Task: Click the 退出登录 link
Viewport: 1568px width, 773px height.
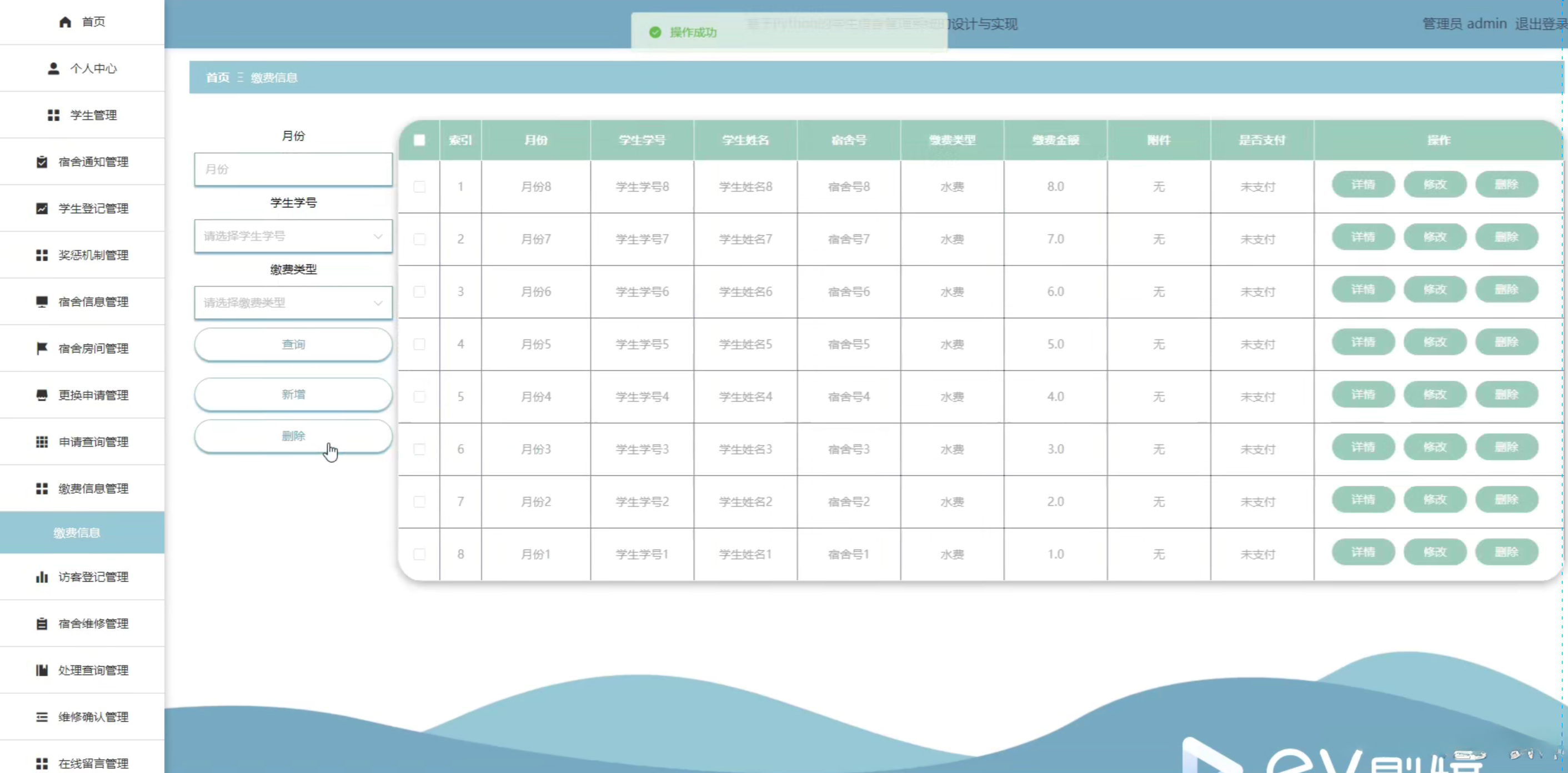Action: tap(1540, 24)
